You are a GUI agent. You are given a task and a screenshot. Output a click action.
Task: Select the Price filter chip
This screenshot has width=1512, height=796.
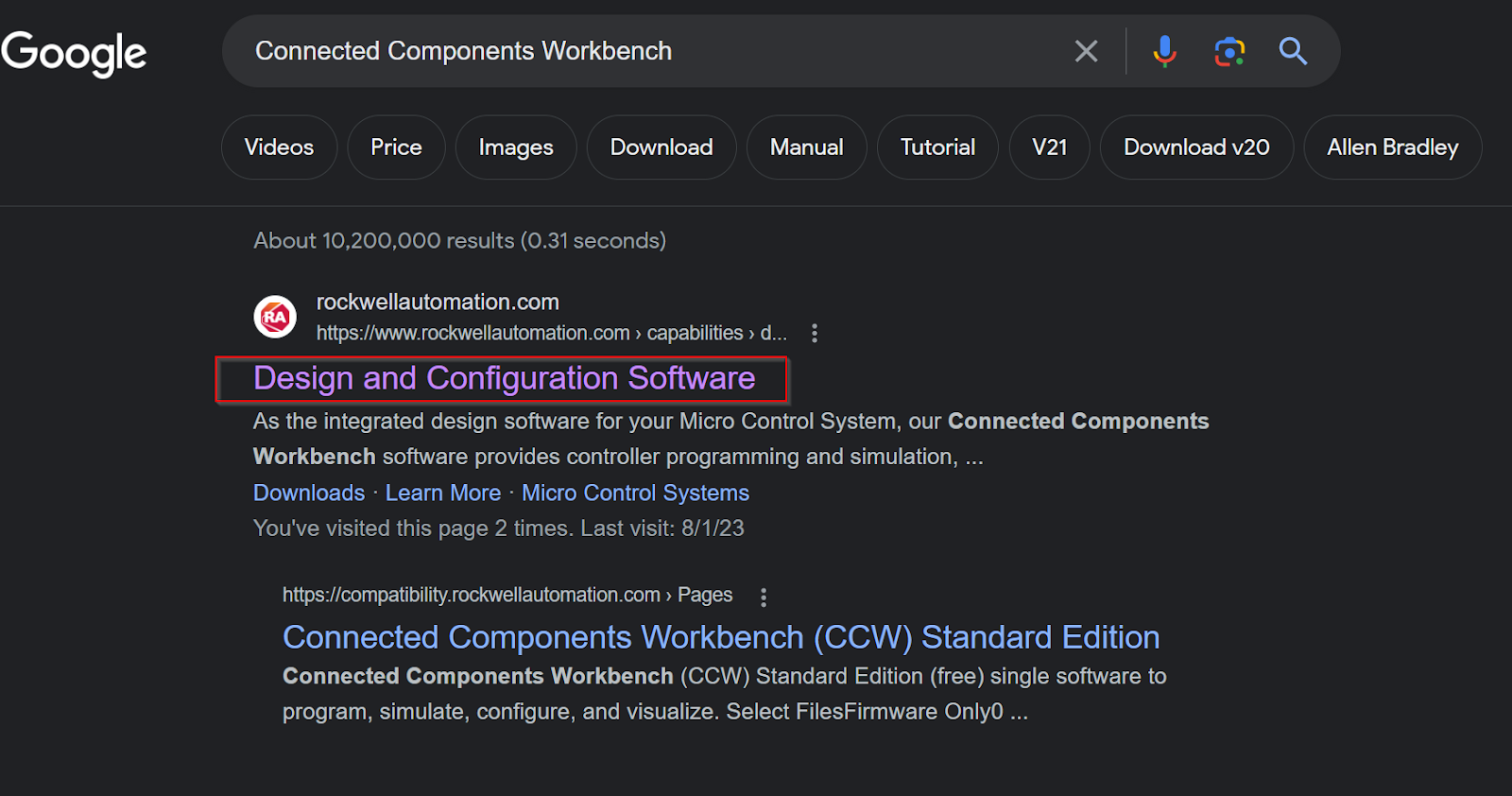coord(396,147)
